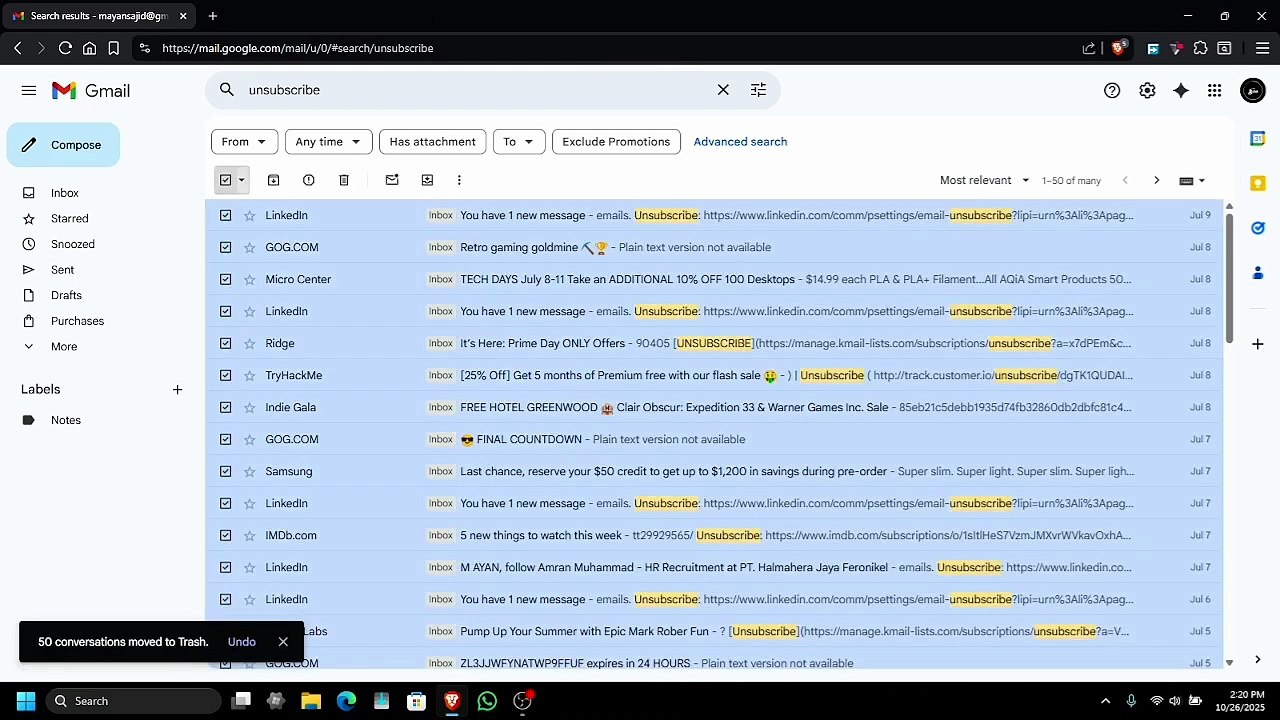Open the From filter dropdown
1280x720 pixels.
(x=245, y=142)
